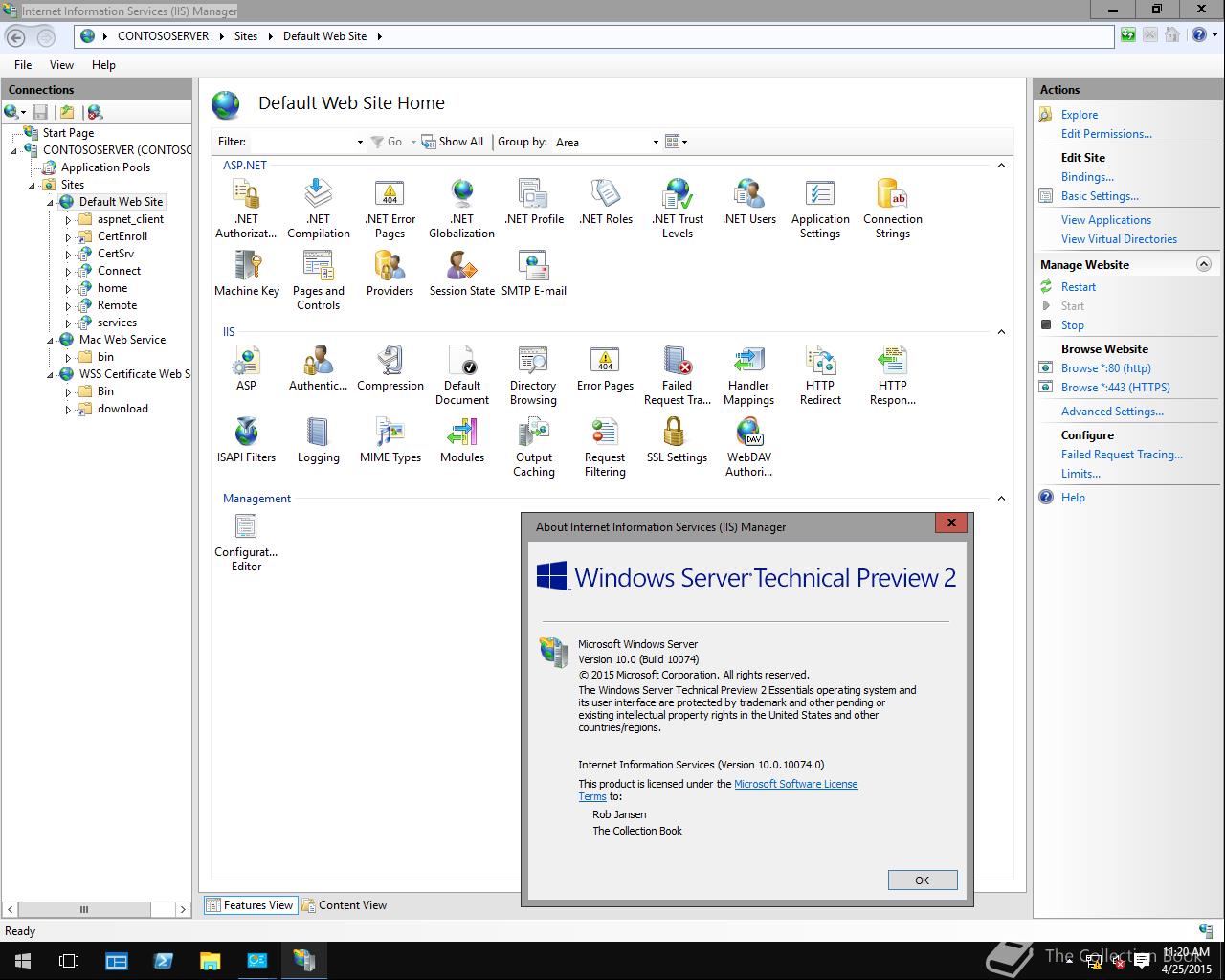Collapse the ASP.NET group section
This screenshot has height=980, width=1225.
[1001, 166]
